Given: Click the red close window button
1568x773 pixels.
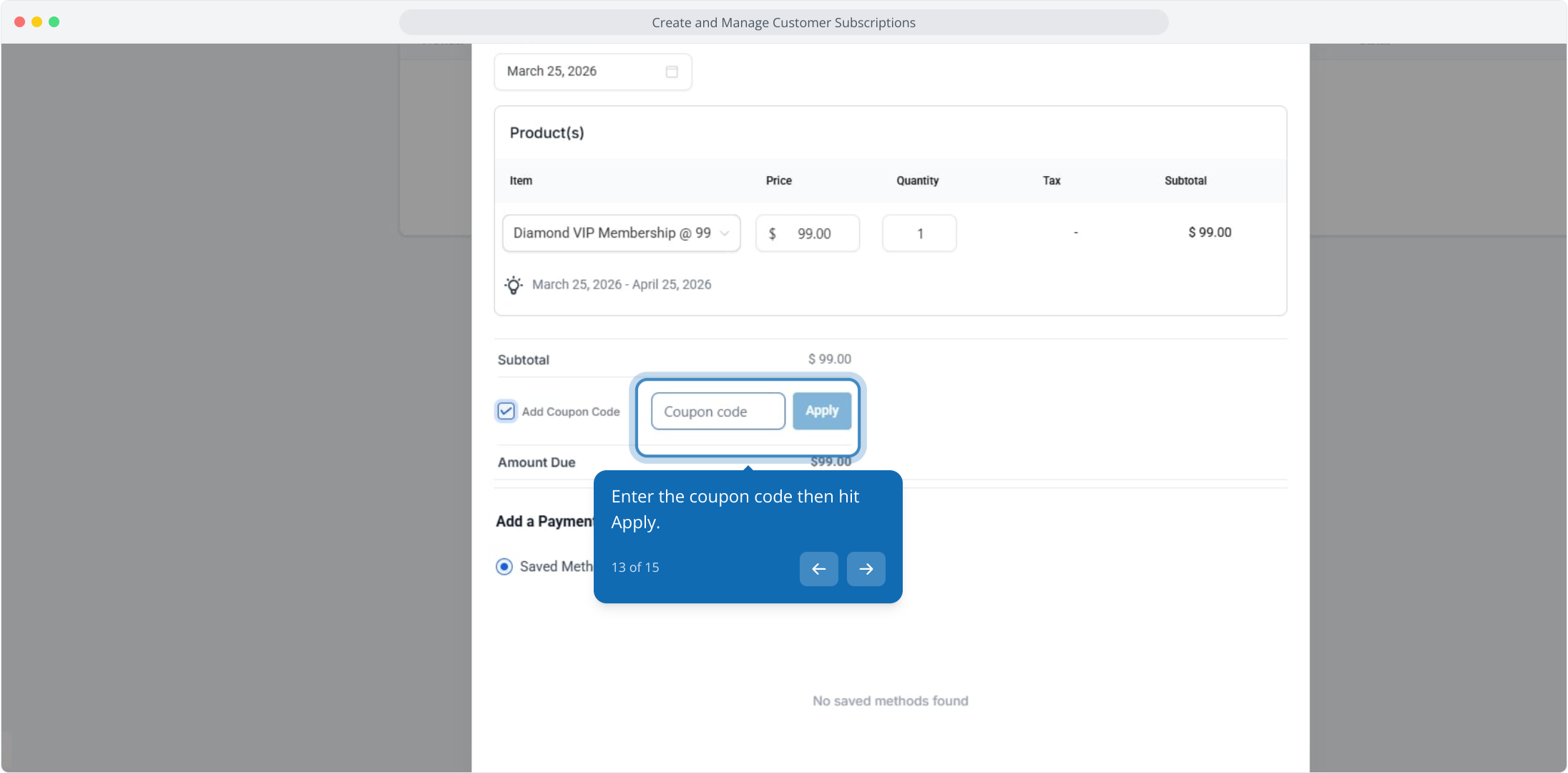Looking at the screenshot, I should tap(19, 22).
